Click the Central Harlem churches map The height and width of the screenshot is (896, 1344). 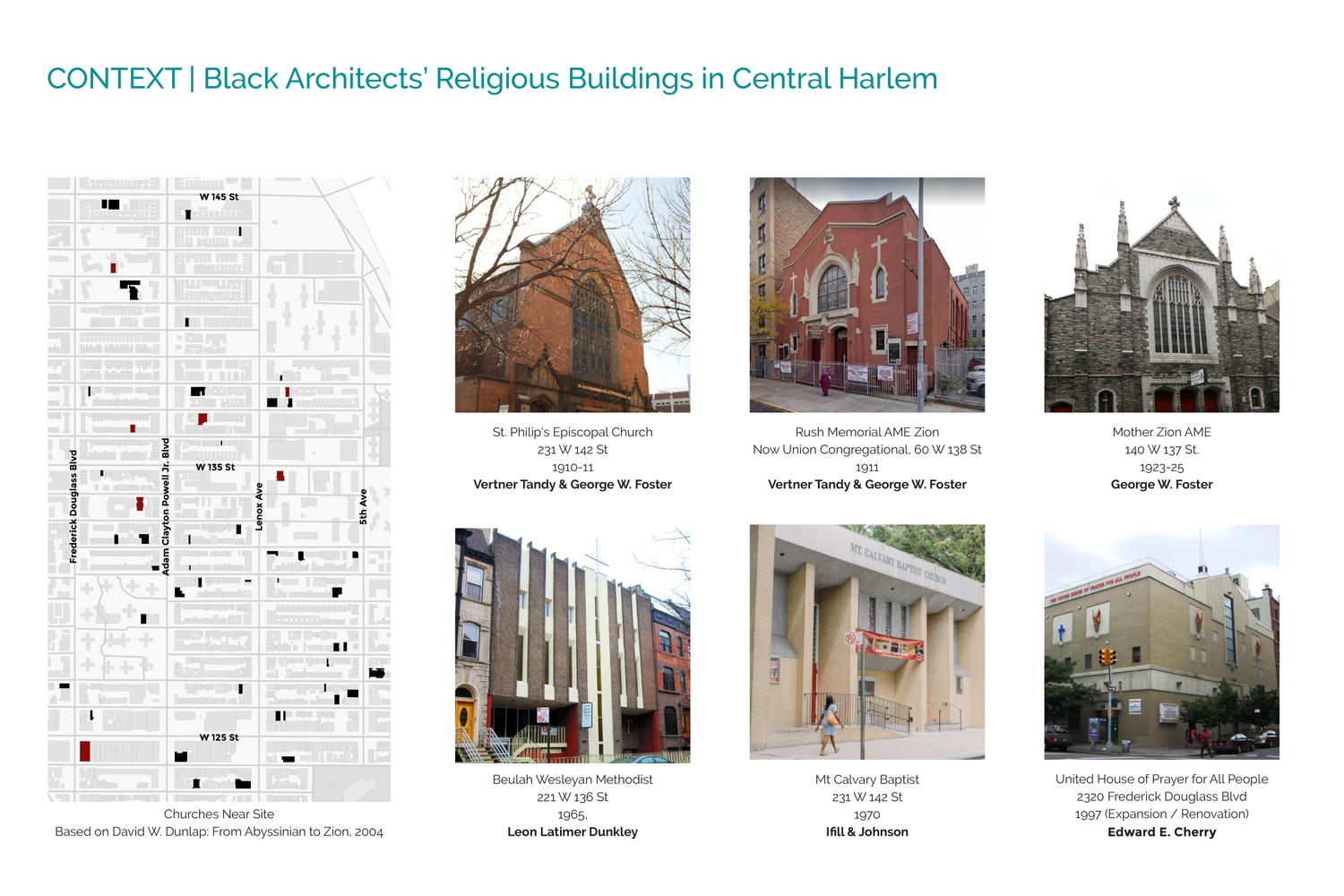tap(219, 489)
